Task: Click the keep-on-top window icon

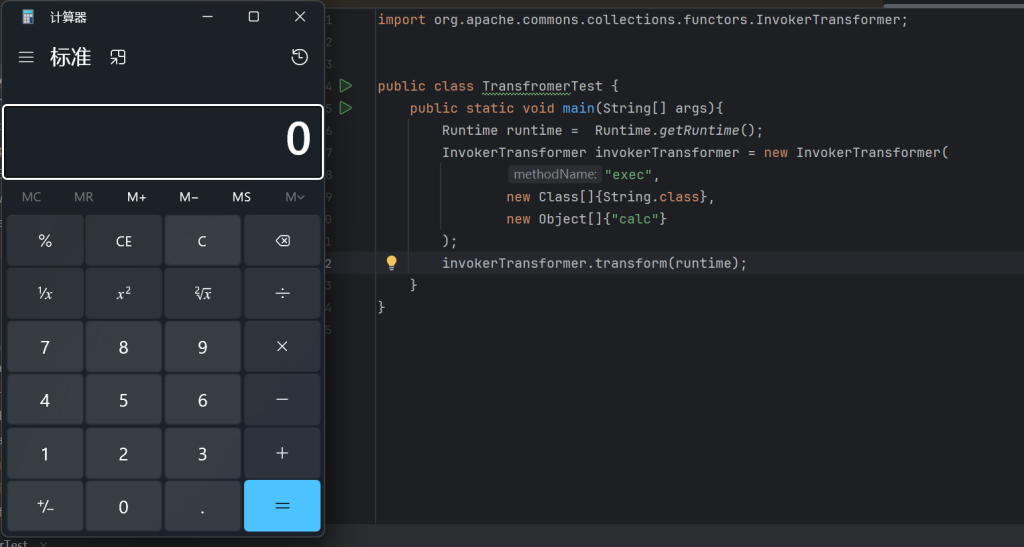Action: [x=118, y=58]
